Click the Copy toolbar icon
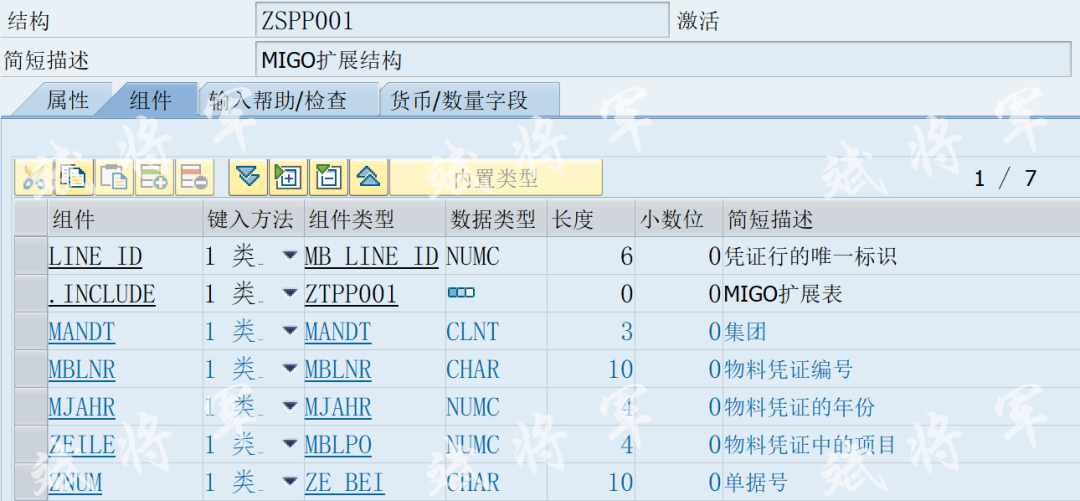The width and height of the screenshot is (1080, 501). point(73,178)
